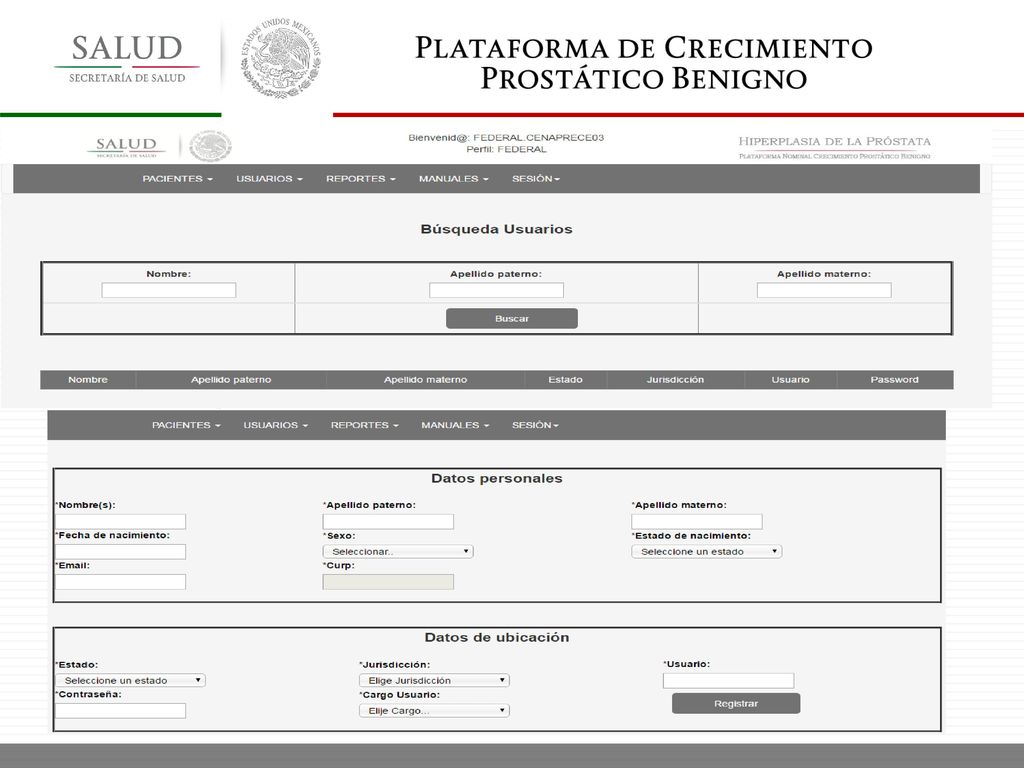
Task: Click the Registrar button
Action: [x=736, y=703]
